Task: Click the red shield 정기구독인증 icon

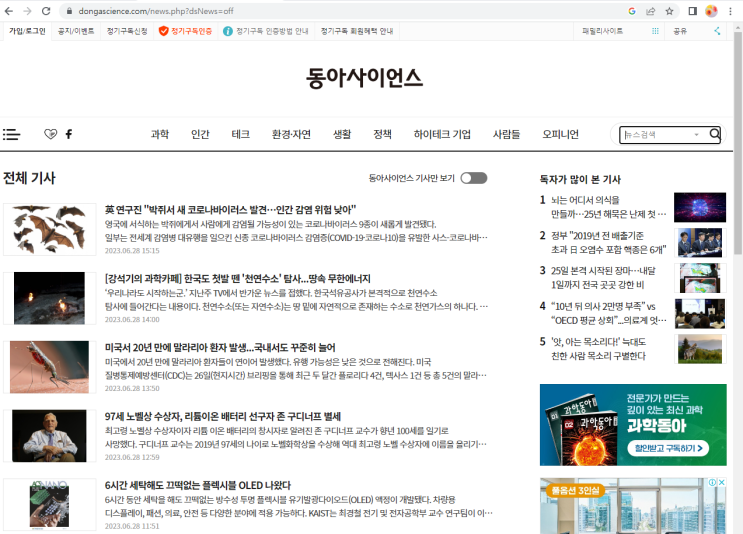Action: tap(163, 31)
